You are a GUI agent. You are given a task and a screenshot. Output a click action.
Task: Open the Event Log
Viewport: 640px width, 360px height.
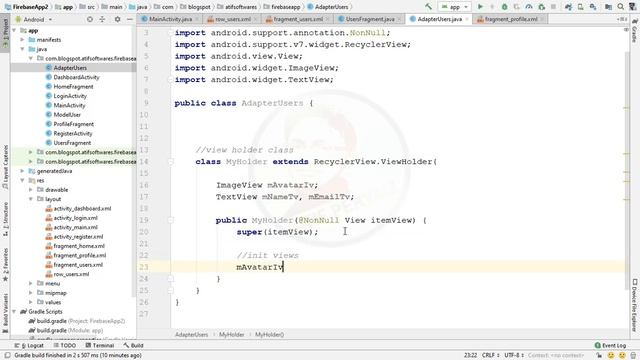click(611, 345)
